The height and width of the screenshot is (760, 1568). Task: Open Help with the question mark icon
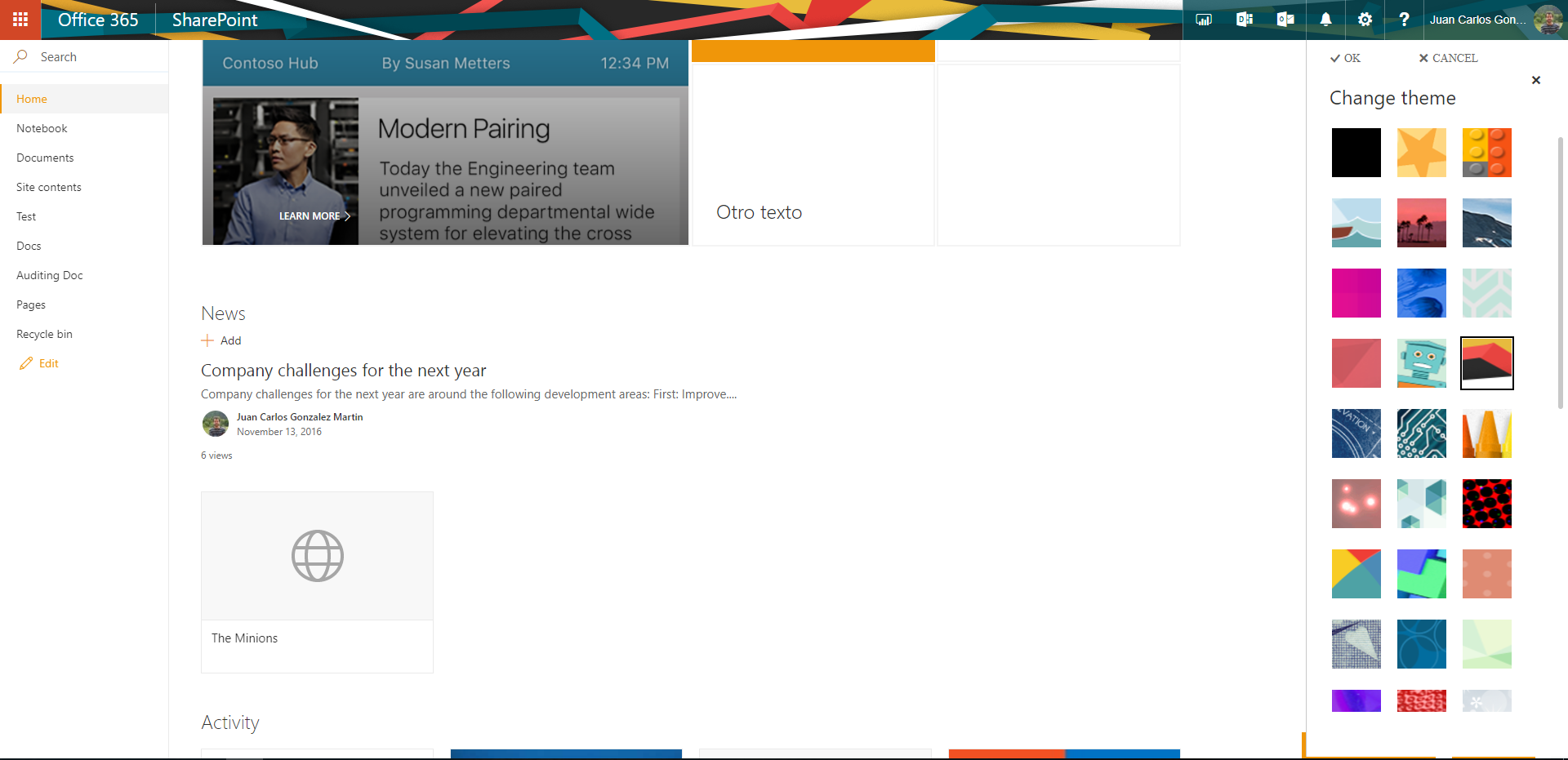(1404, 19)
